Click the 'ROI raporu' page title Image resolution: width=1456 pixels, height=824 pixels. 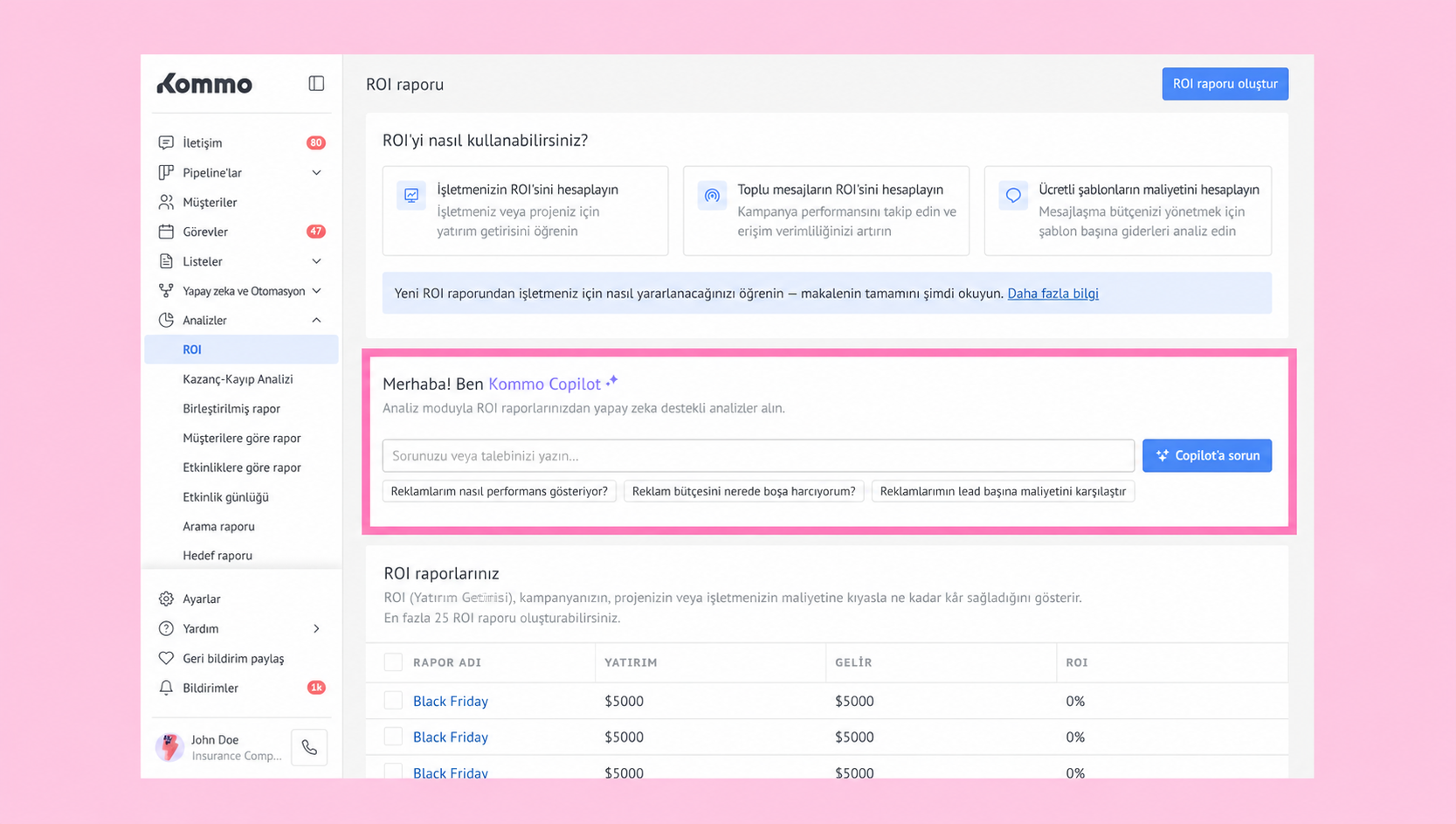404,85
